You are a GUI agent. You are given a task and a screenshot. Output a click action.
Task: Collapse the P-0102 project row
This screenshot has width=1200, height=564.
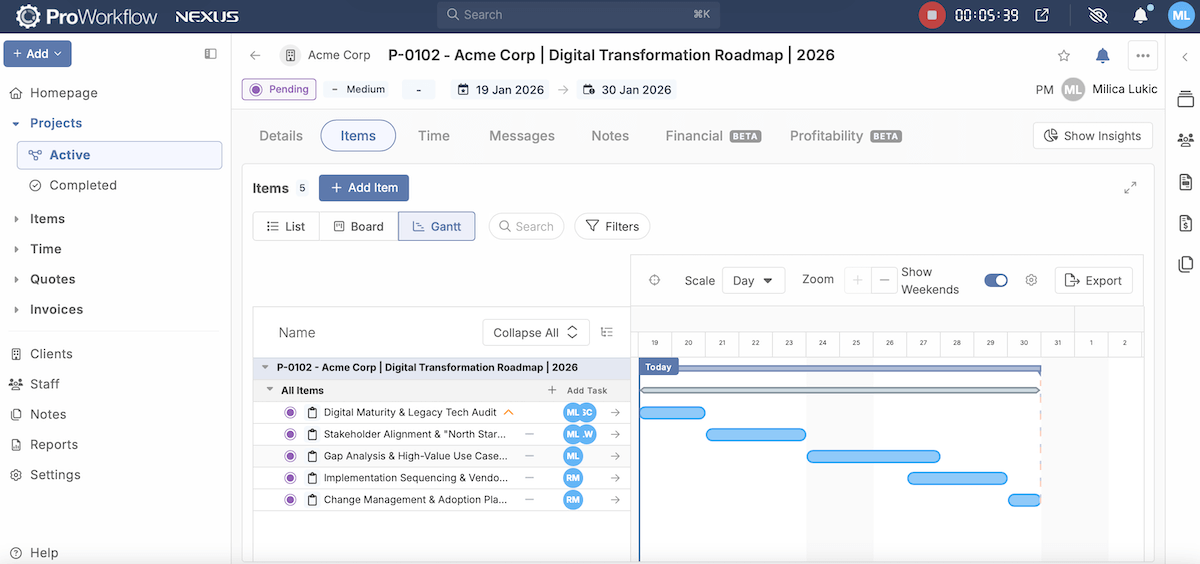pos(265,367)
